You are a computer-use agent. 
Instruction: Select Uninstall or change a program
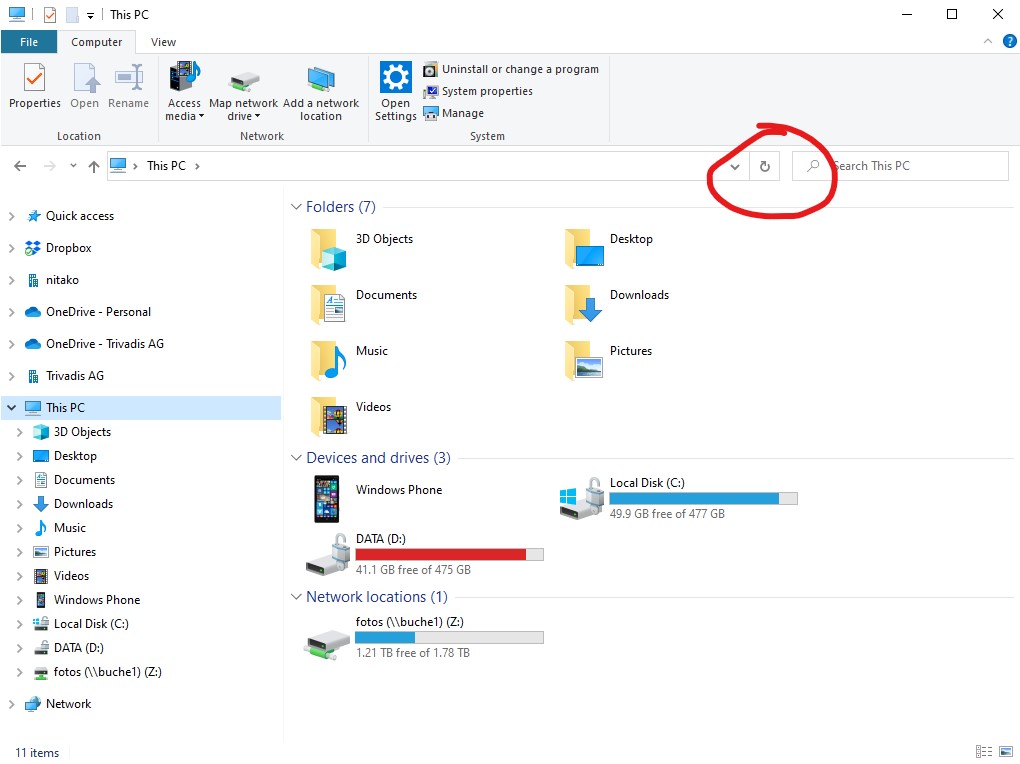(x=511, y=69)
